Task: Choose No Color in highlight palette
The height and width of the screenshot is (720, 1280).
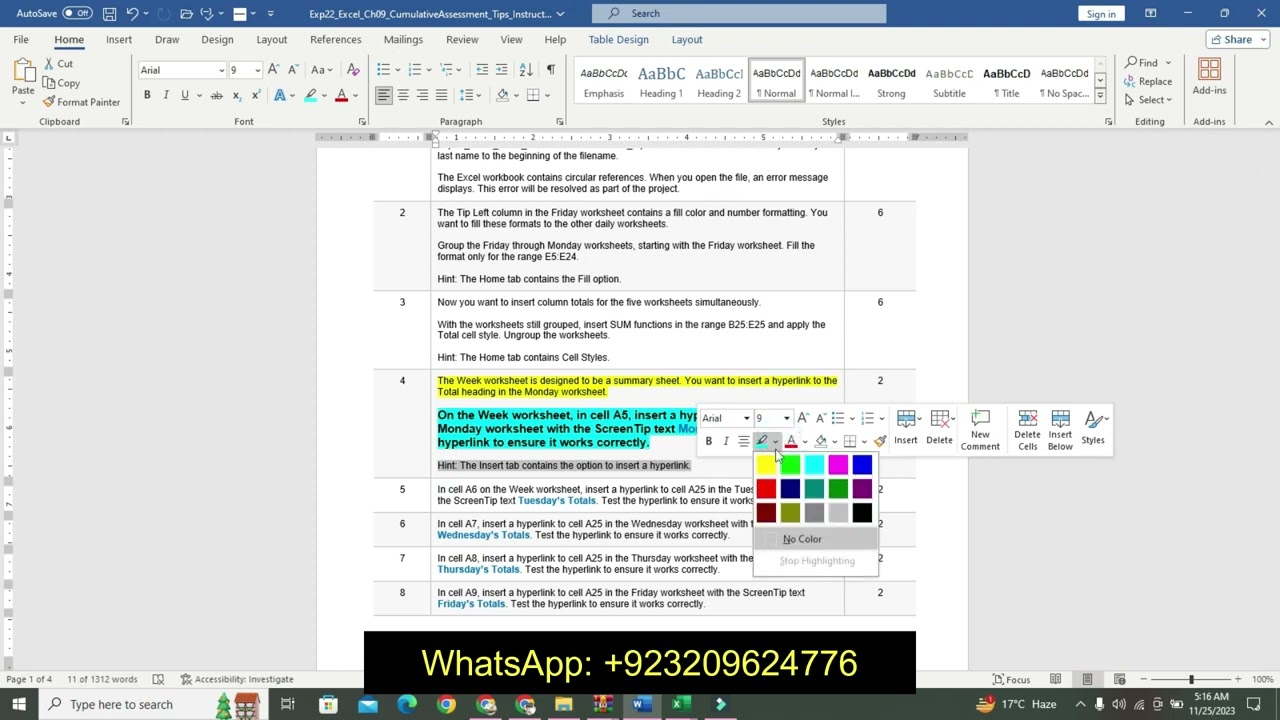Action: click(x=815, y=539)
